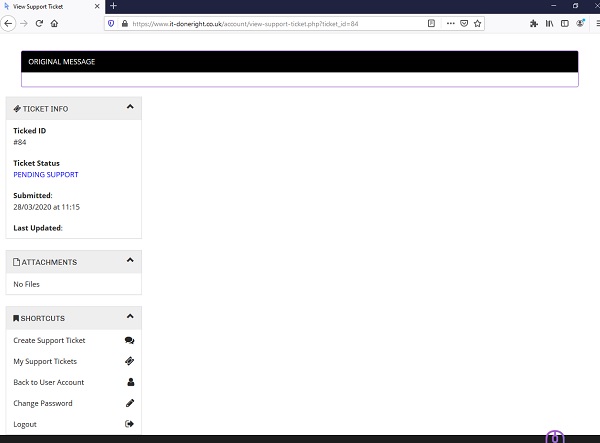Open the Change Password link
This screenshot has width=600, height=443.
[42, 403]
